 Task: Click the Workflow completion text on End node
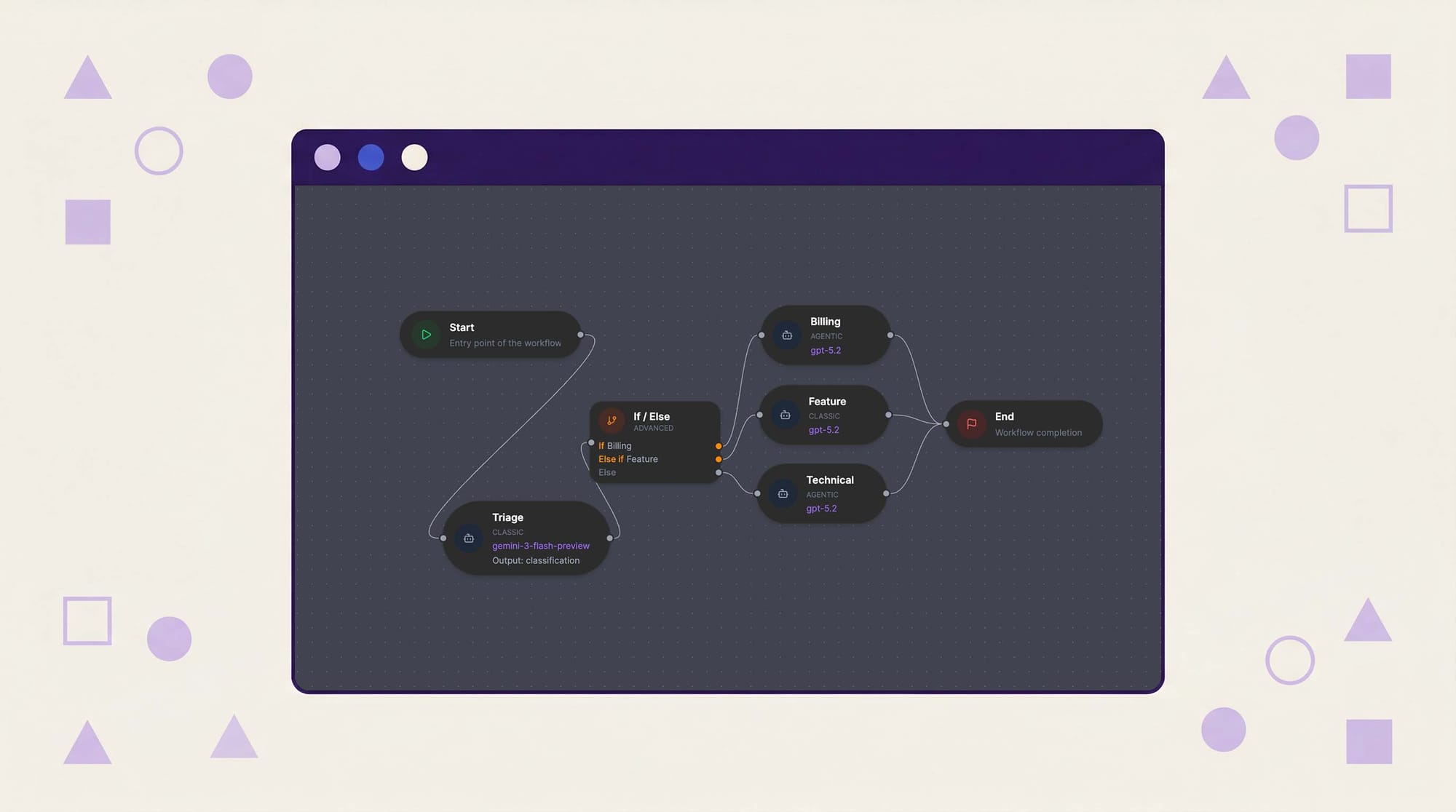pos(1038,432)
